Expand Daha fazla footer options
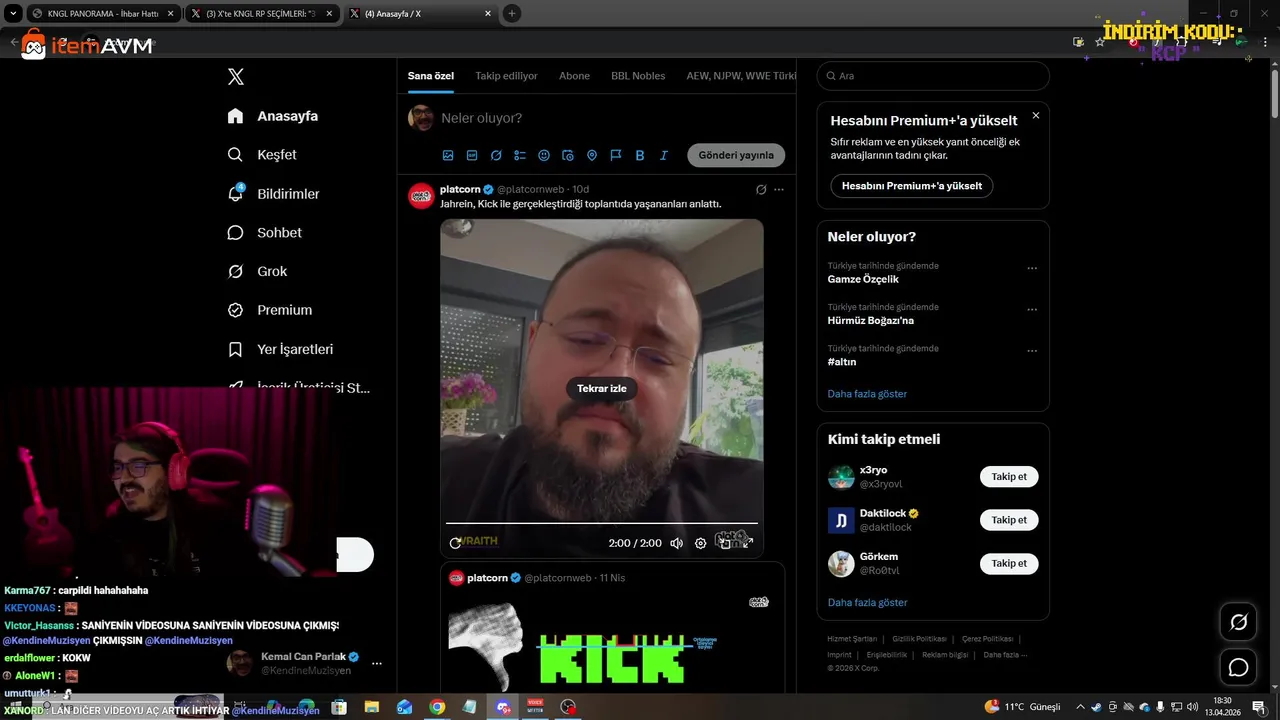 pos(1005,655)
